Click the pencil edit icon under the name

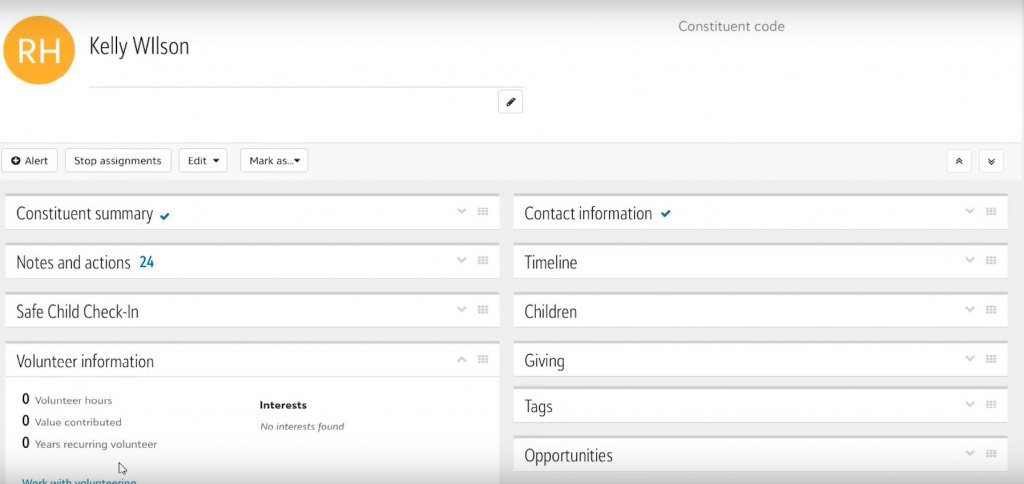[x=510, y=101]
